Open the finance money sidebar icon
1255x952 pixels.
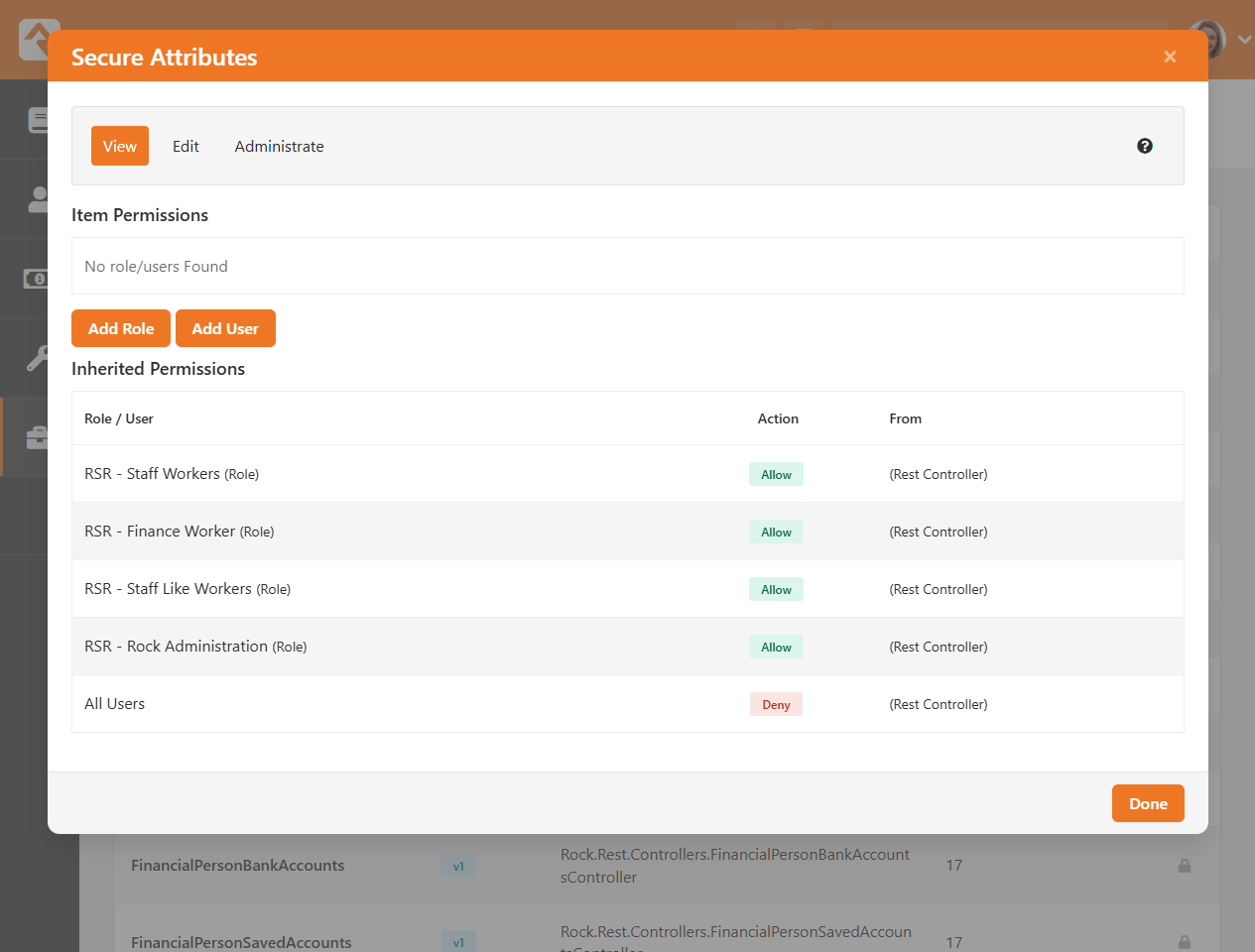pos(36,279)
